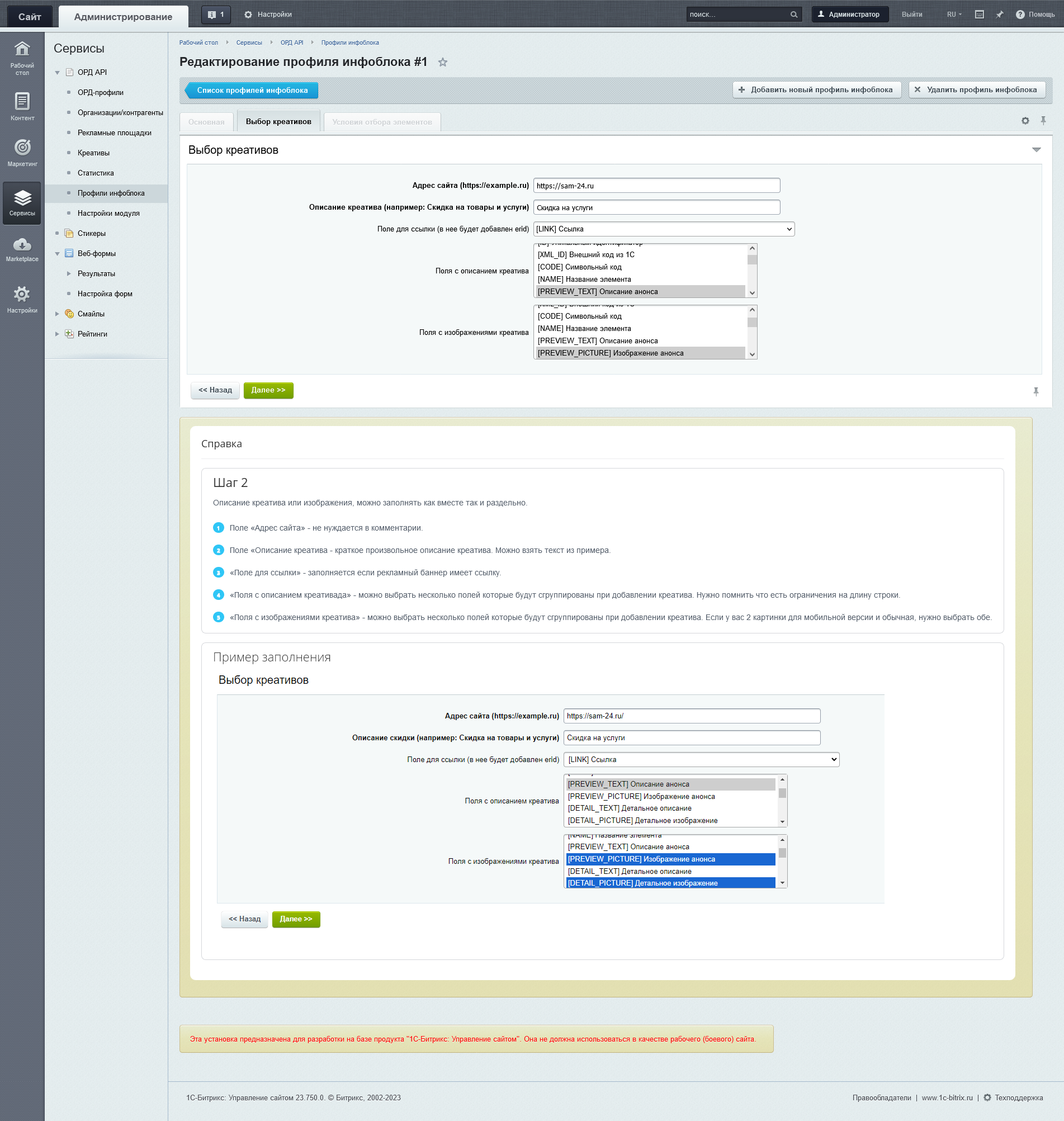Click the site address input field
Image resolution: width=1064 pixels, height=1121 pixels.
pos(656,186)
